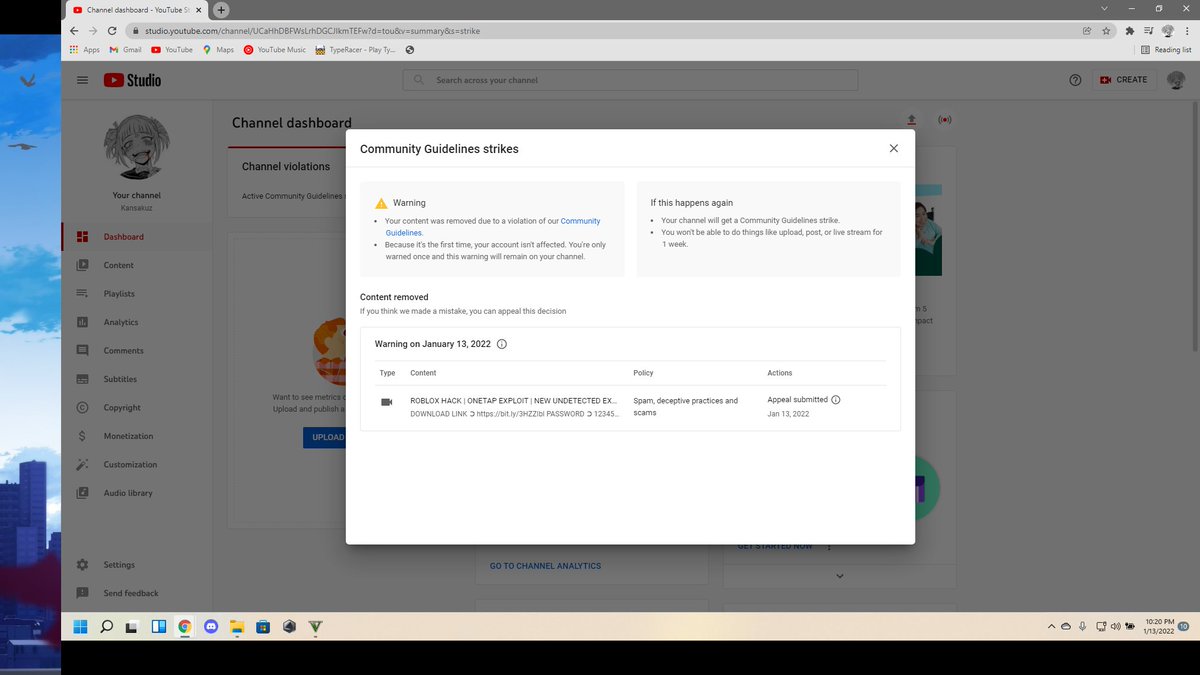Image resolution: width=1200 pixels, height=675 pixels.
Task: Open the YouTube bookmark
Action: 171,49
